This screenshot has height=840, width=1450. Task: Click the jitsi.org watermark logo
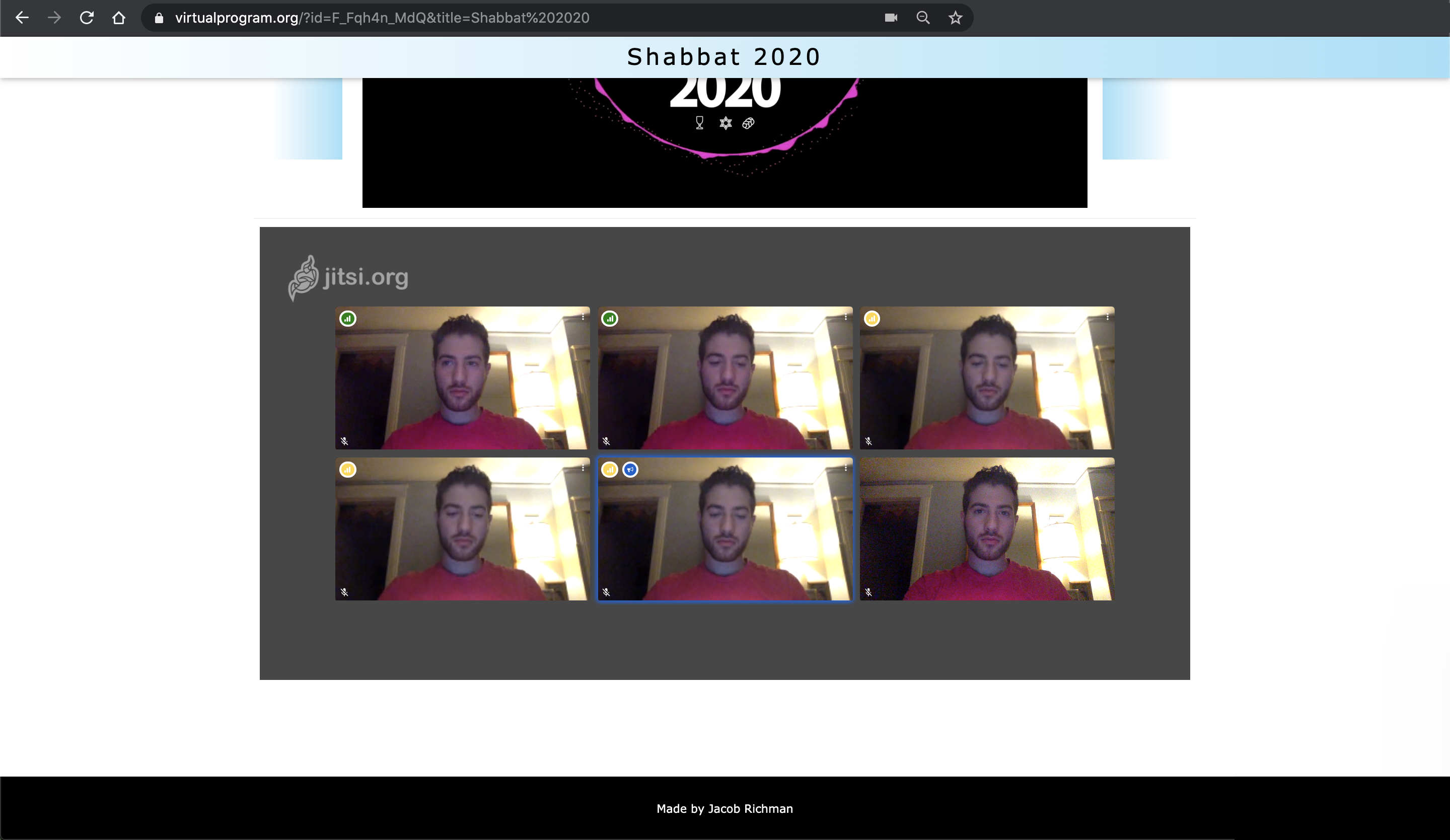click(349, 278)
